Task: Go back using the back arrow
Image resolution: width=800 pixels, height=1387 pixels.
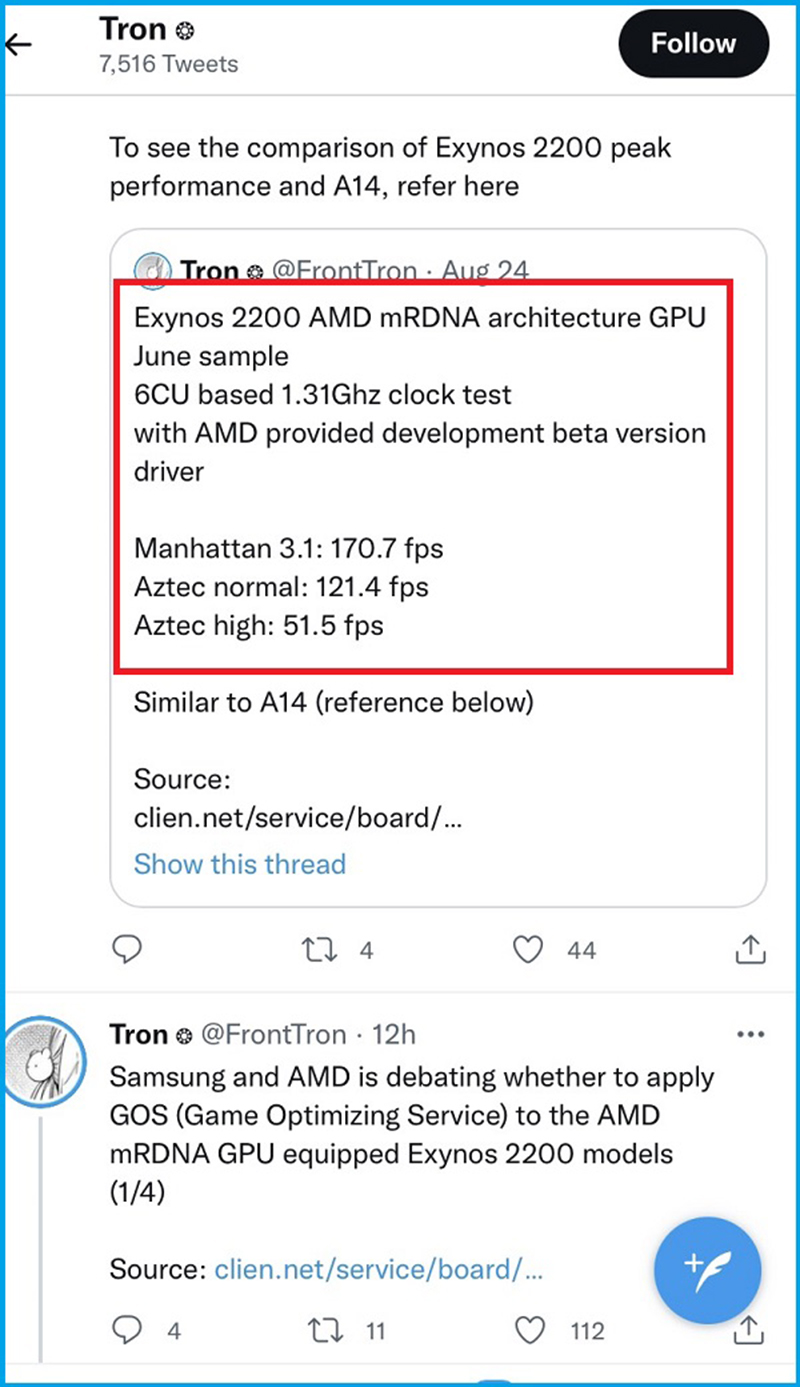Action: (x=18, y=44)
